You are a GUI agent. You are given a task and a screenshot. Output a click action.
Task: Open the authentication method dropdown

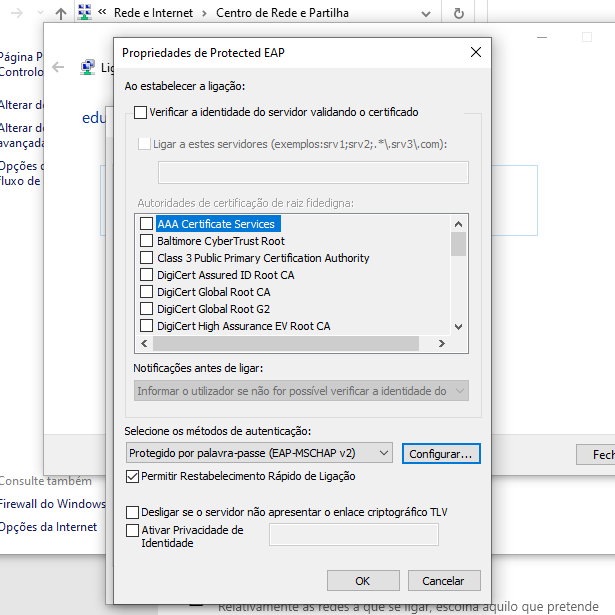(259, 453)
